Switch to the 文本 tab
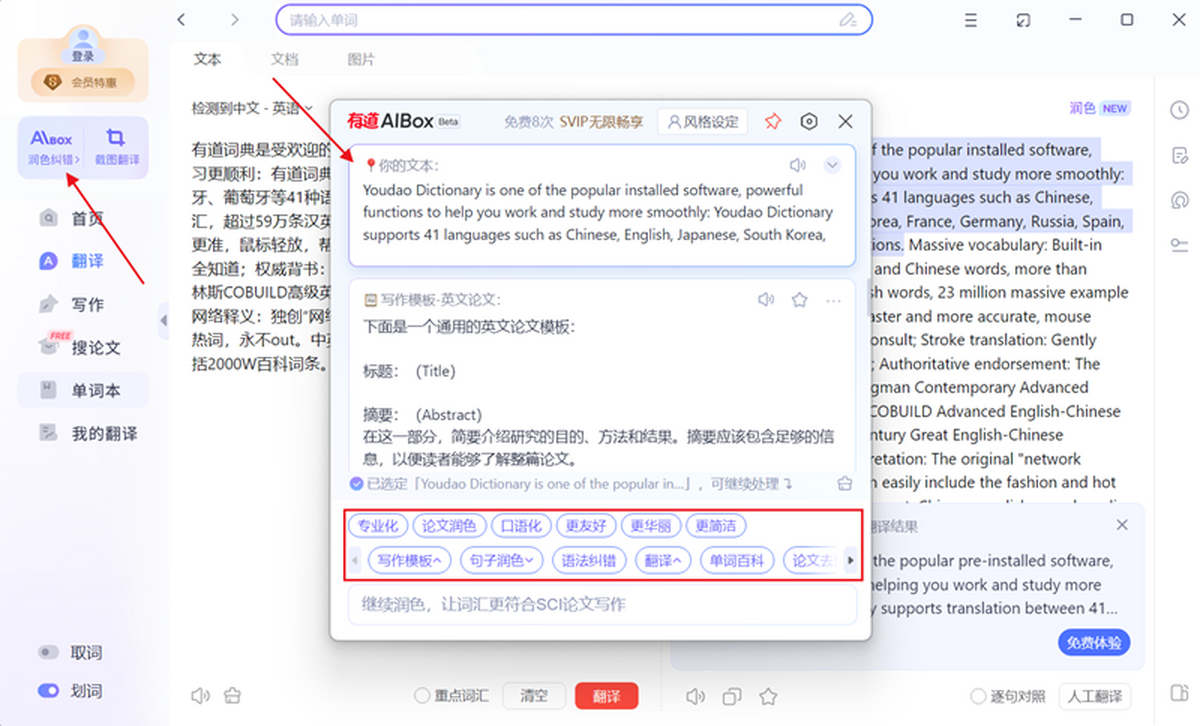The width and height of the screenshot is (1200, 726). point(207,59)
